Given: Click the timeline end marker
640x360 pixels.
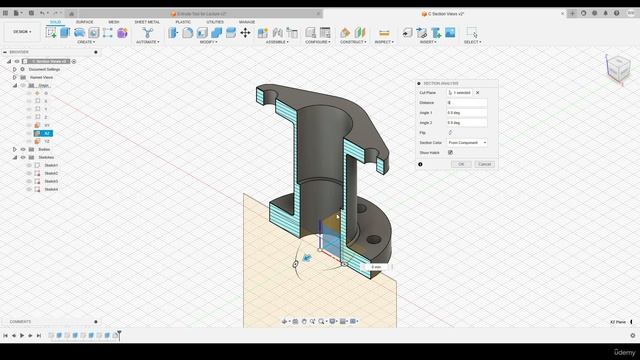Looking at the screenshot, I should click(x=119, y=335).
